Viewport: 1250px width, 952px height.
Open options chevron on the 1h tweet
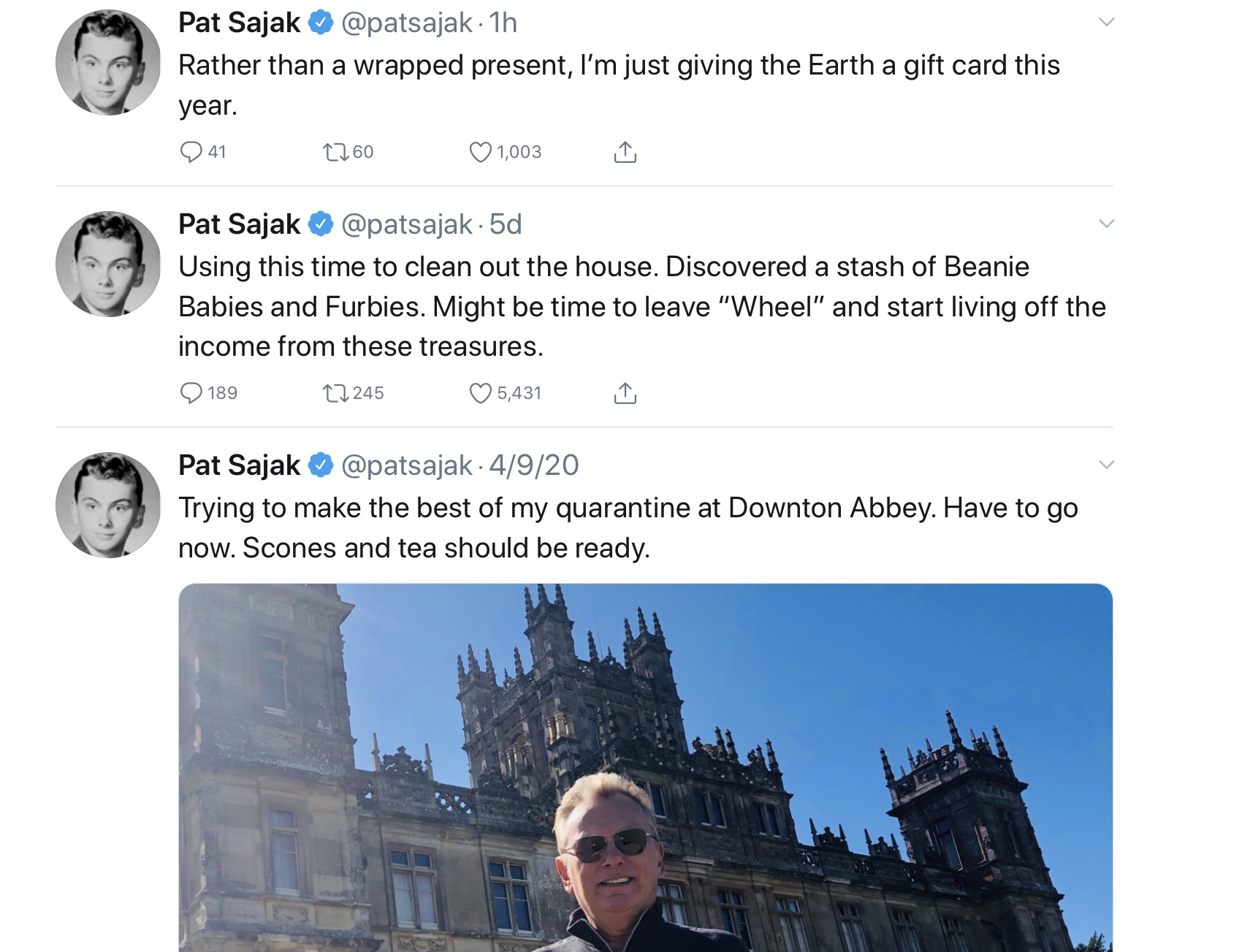[1106, 23]
